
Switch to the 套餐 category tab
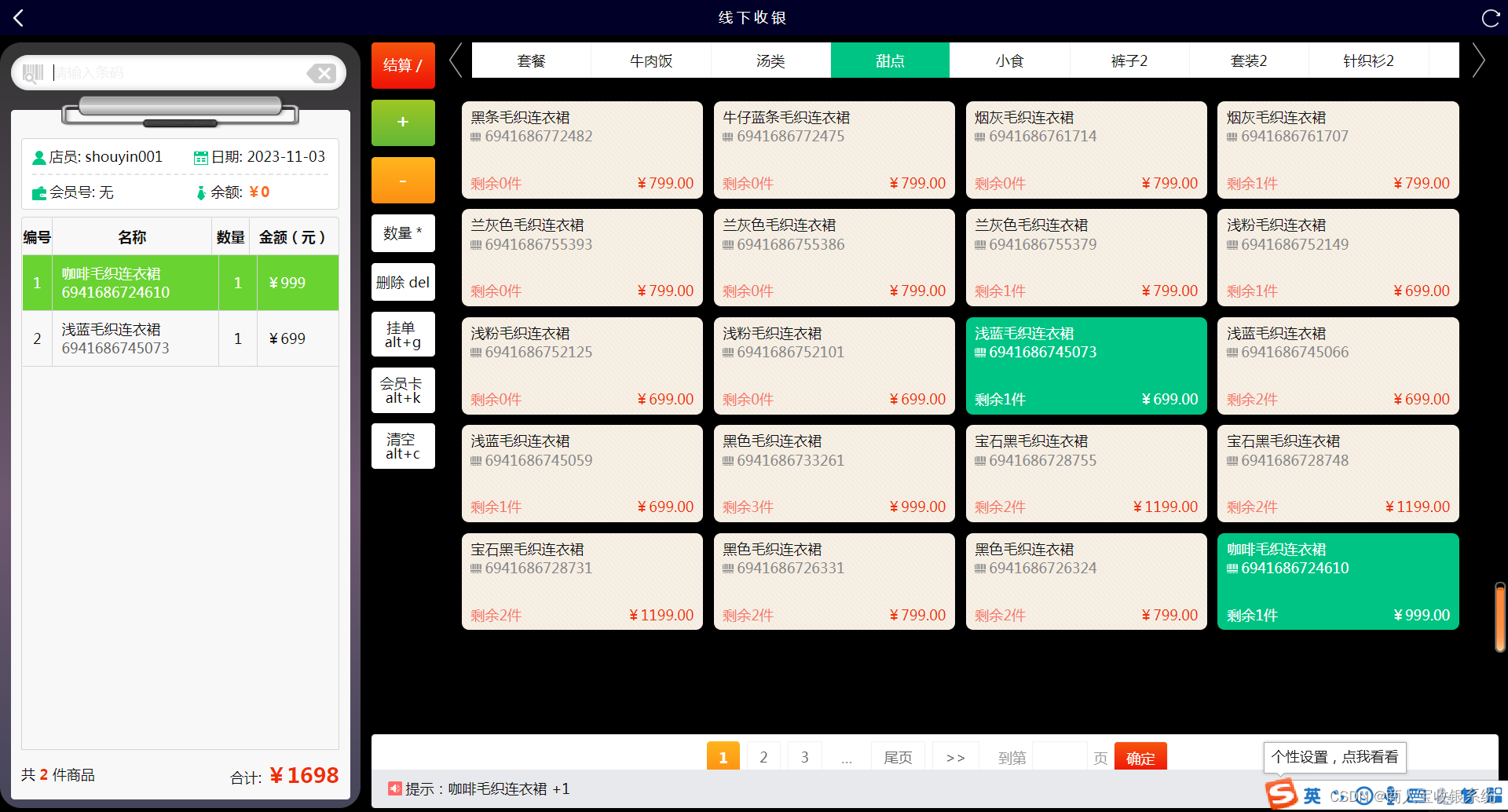(531, 60)
